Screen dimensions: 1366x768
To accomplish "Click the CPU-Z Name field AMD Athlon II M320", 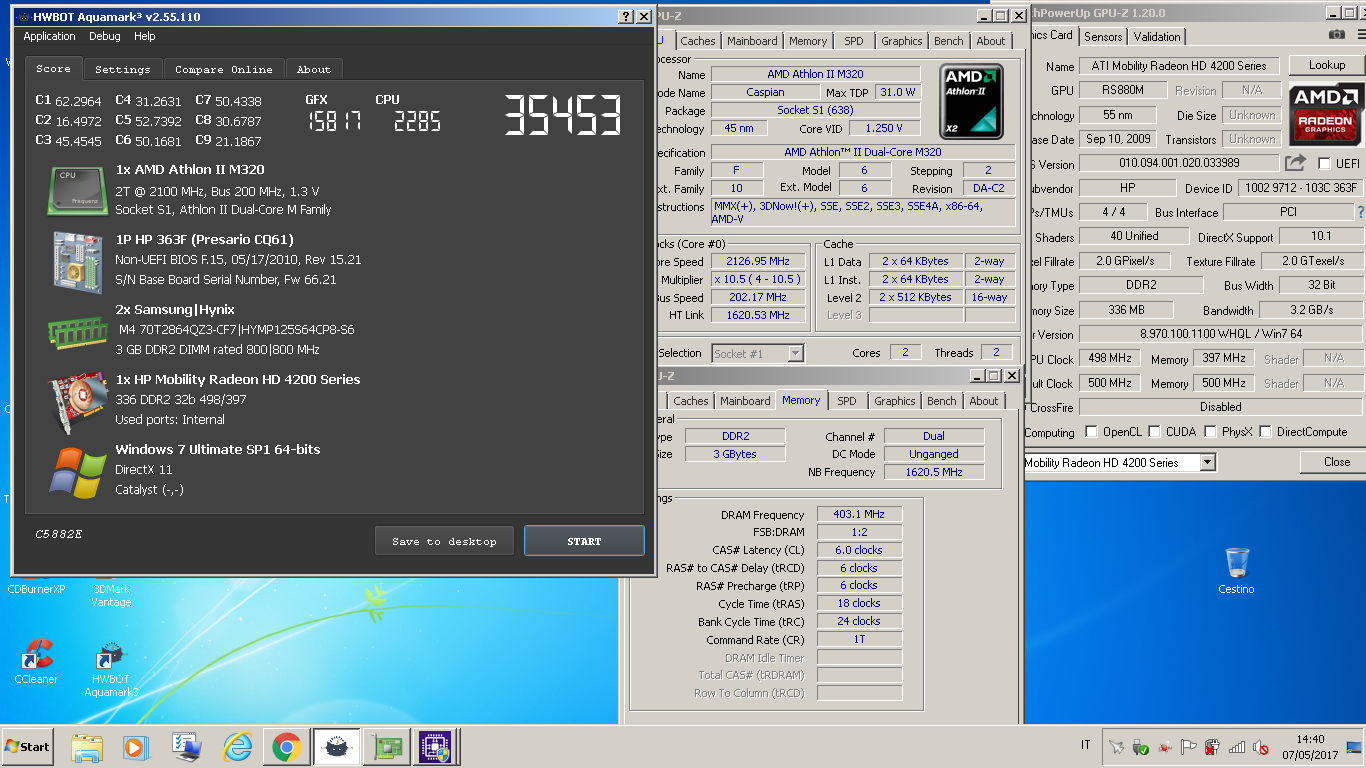I will tap(815, 74).
